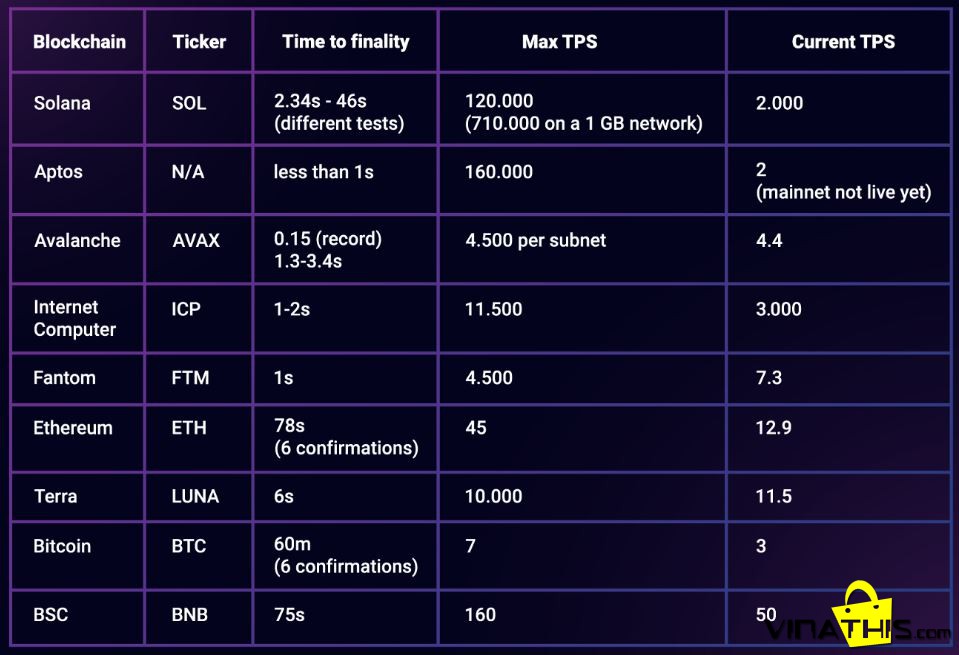
Task: Select the '4.500 per subnet' cell
Action: point(582,248)
